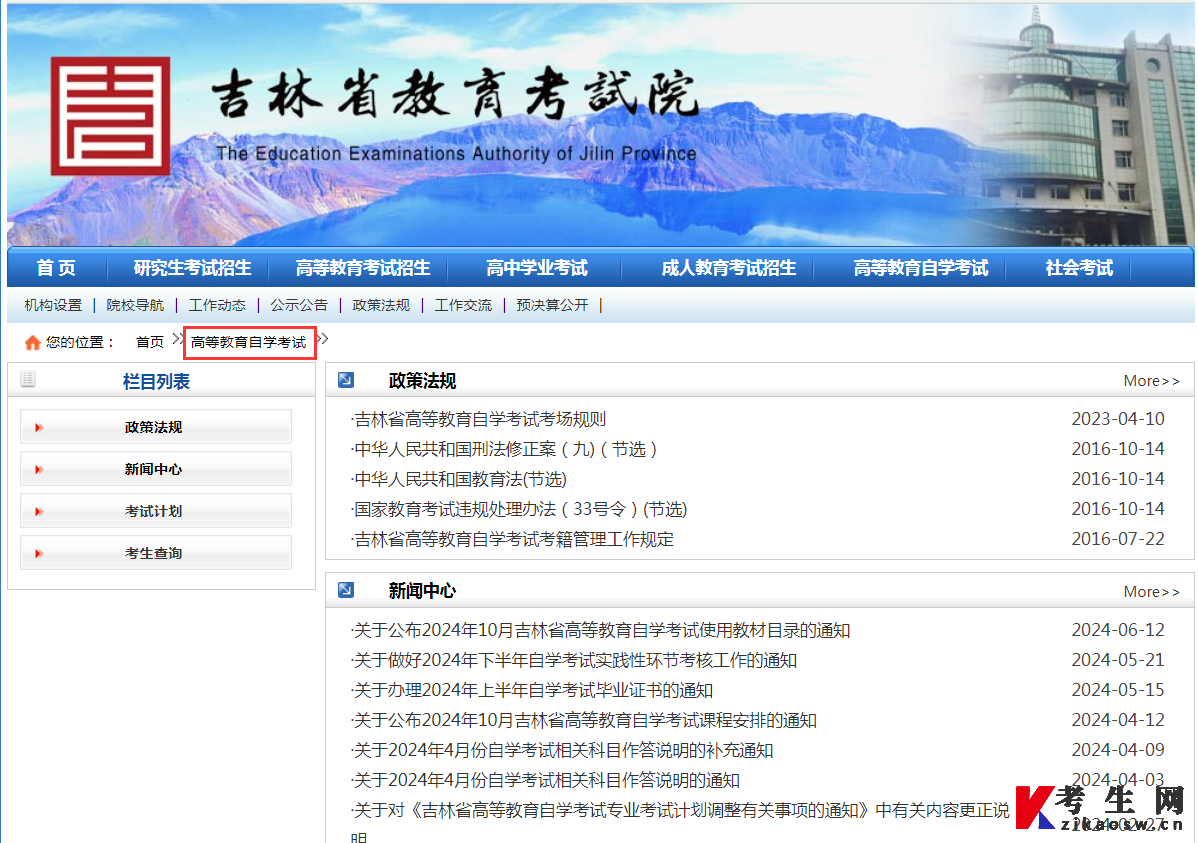Open 成人教育考试招生 navigation tab
This screenshot has height=843, width=1198.
click(728, 268)
